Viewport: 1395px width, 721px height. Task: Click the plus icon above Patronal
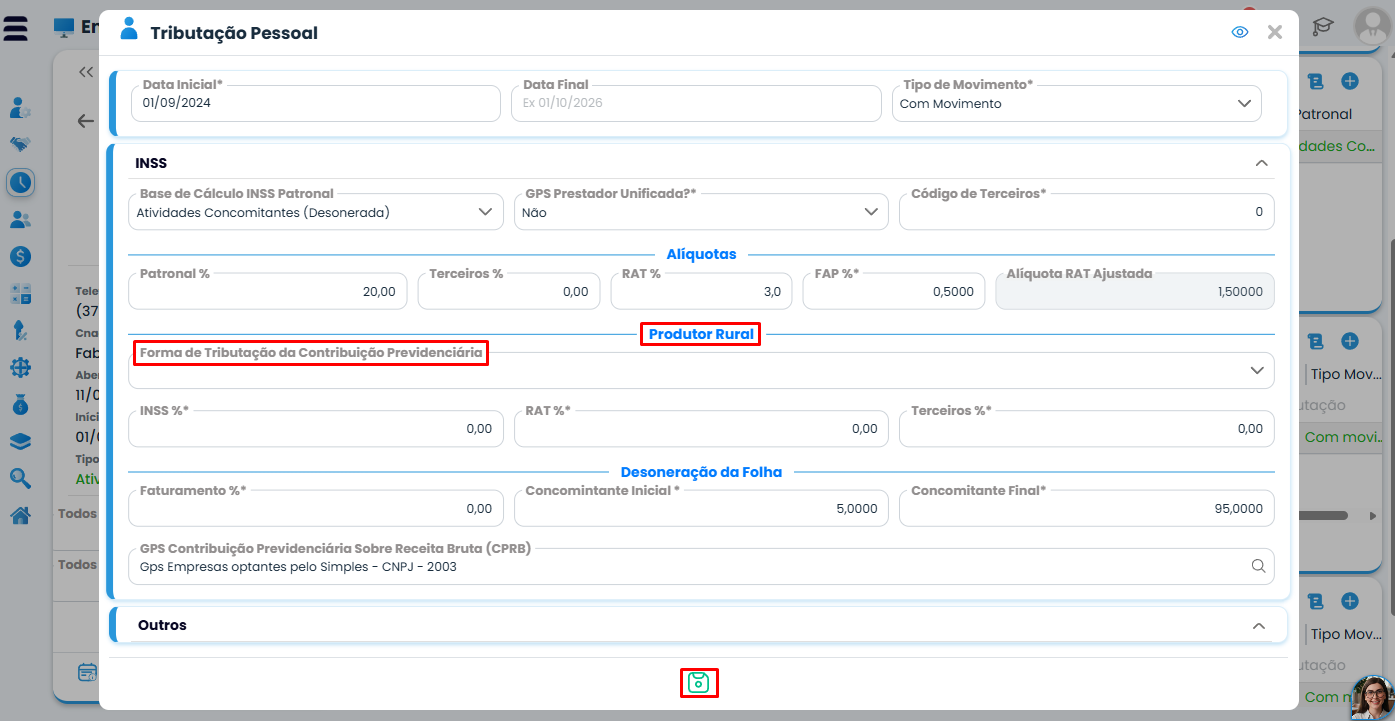1350,81
